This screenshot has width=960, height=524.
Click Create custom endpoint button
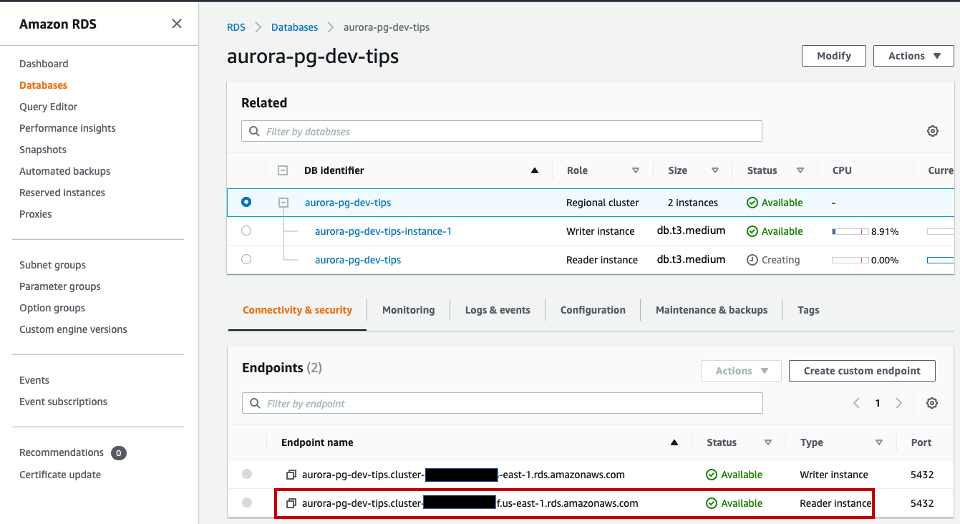tap(862, 370)
